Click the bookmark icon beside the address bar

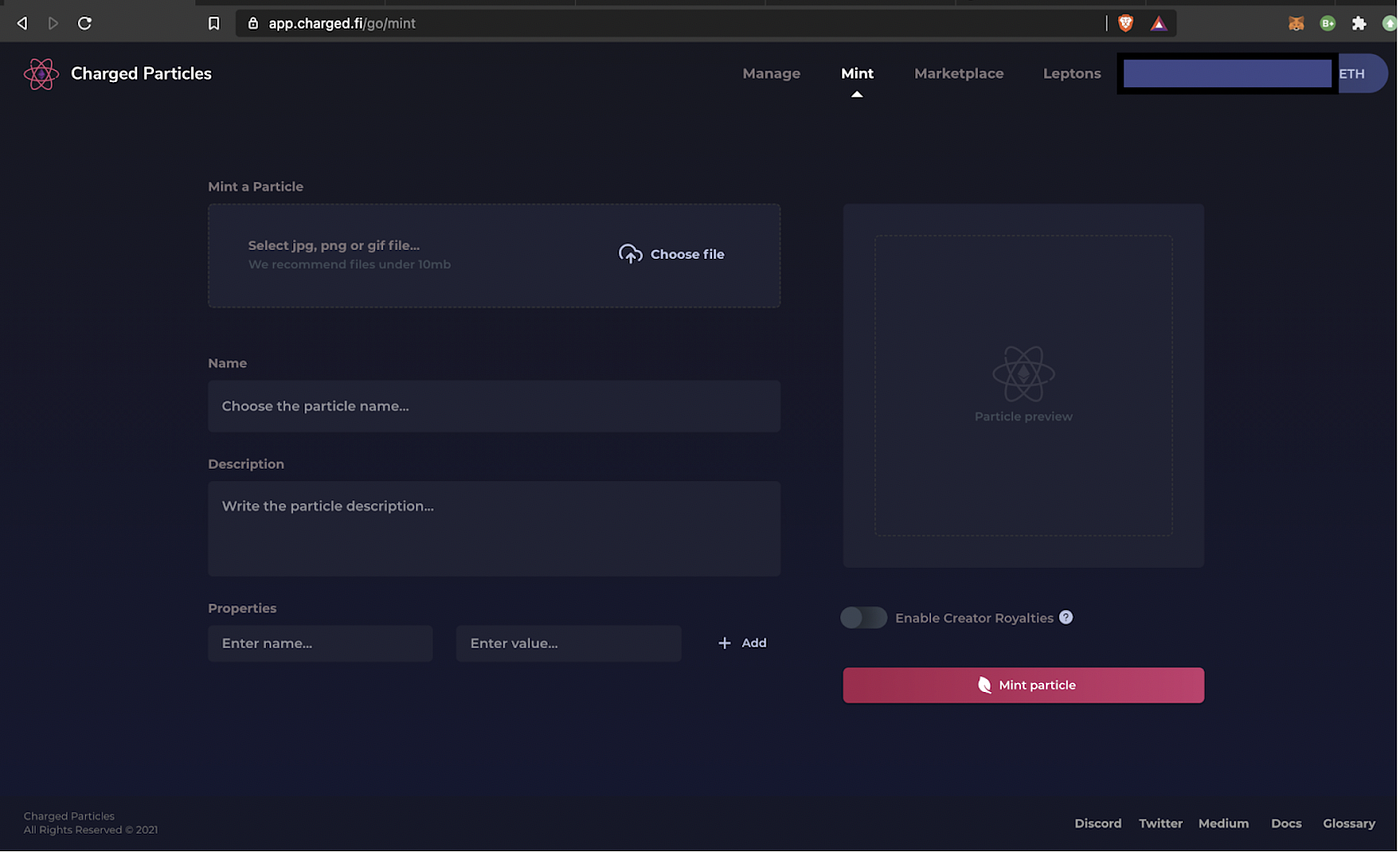click(x=213, y=23)
